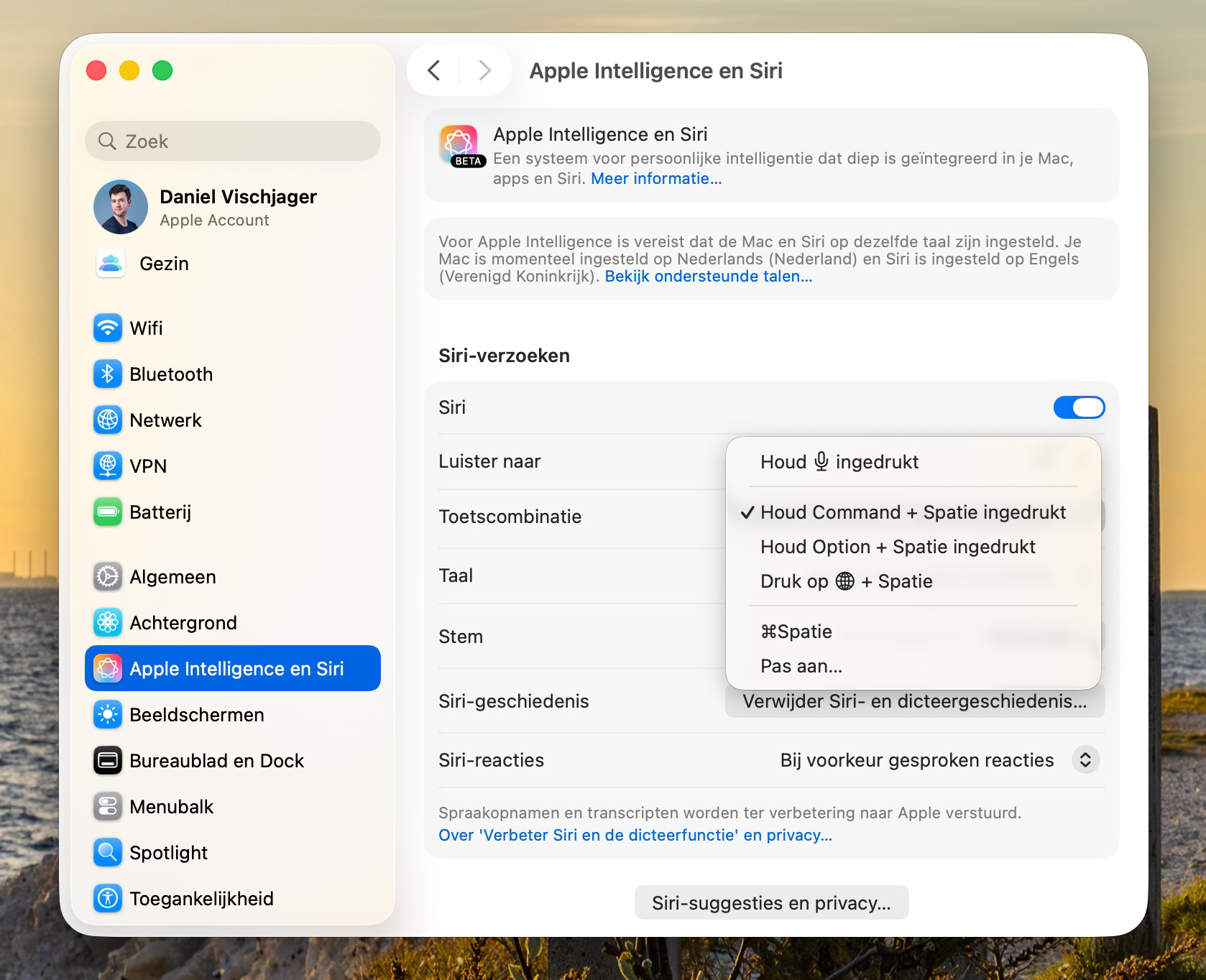Image resolution: width=1206 pixels, height=980 pixels.
Task: Select 'Houd microfoon ingedrukt' menu option
Action: pos(839,462)
